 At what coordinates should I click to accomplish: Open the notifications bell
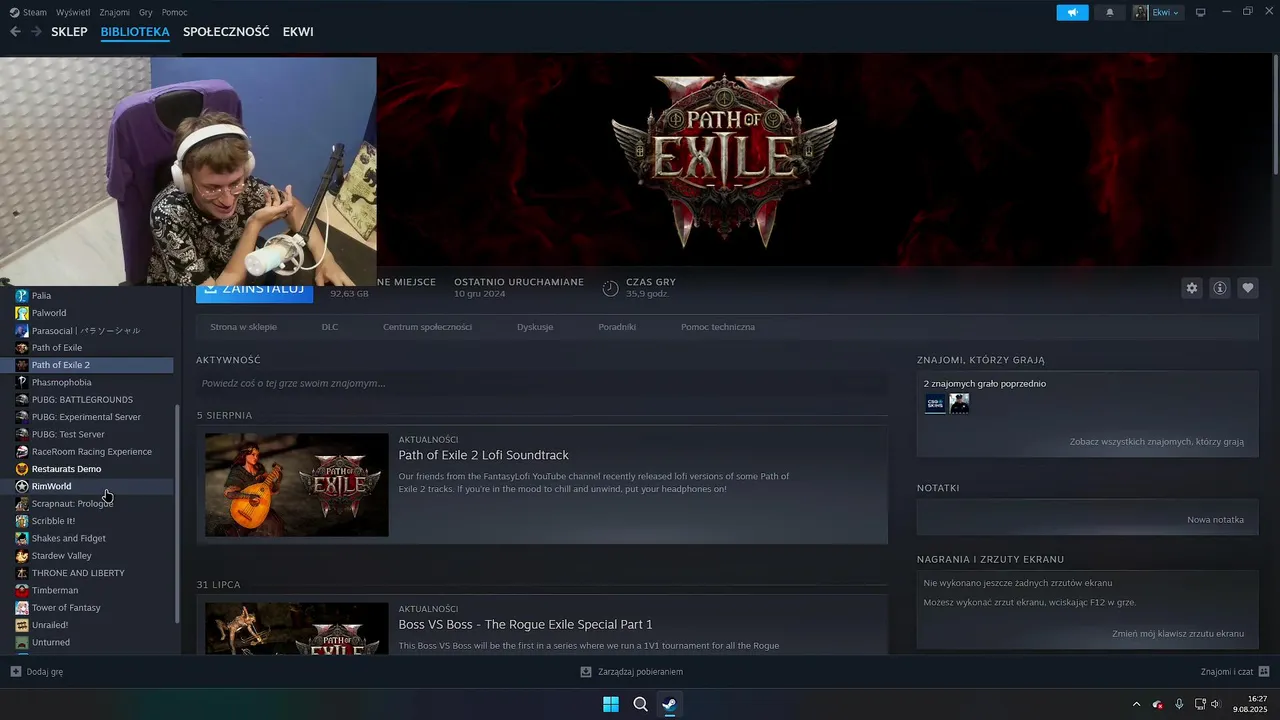1109,13
